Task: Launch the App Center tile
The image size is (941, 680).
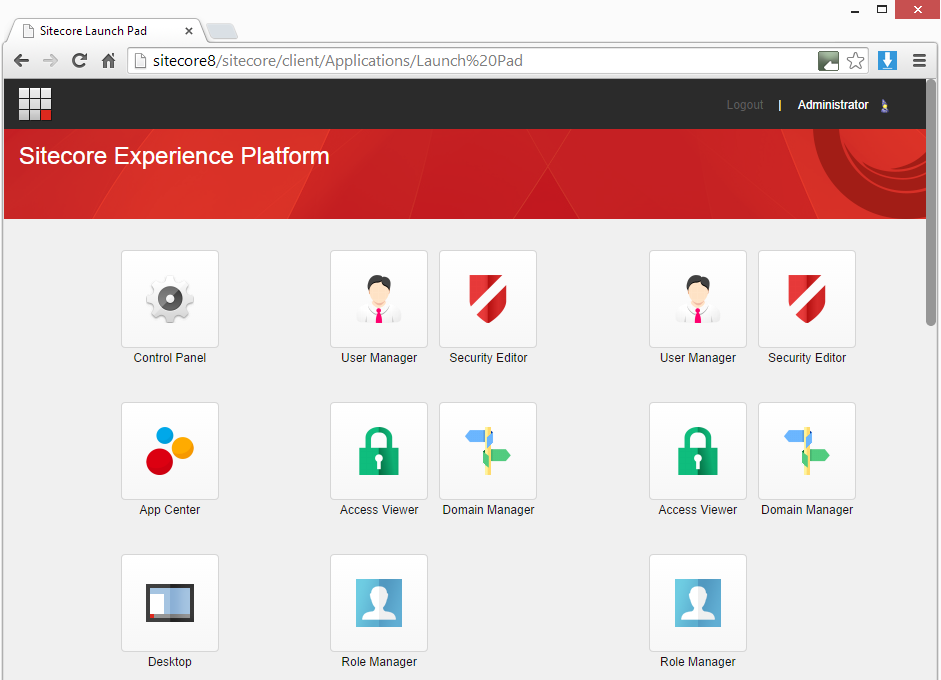Action: click(170, 451)
